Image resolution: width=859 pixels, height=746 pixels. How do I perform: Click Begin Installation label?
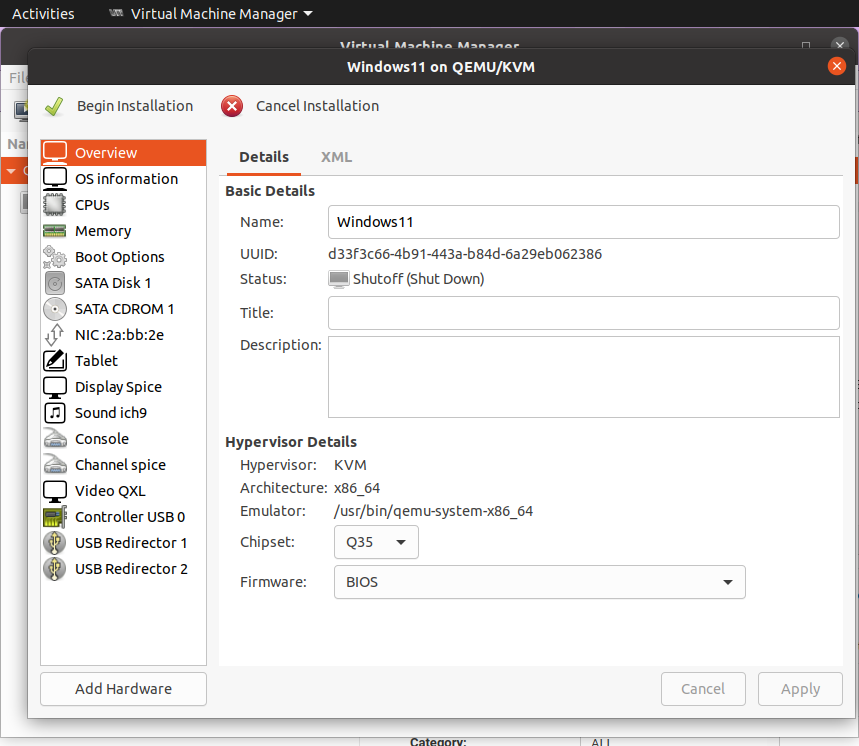coord(135,106)
